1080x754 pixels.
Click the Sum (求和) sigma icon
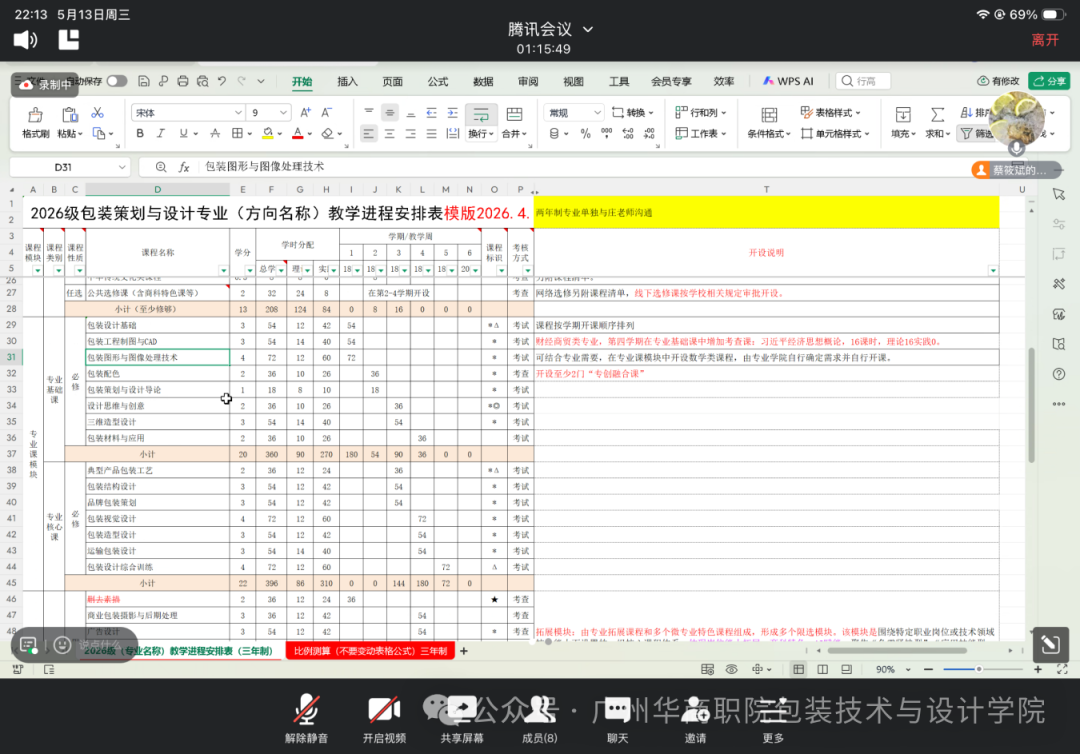tap(937, 114)
